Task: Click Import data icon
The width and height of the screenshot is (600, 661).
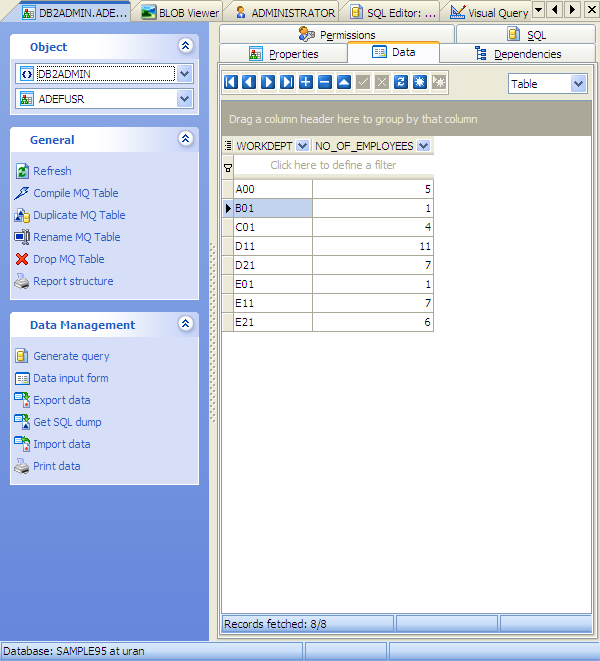Action: click(22, 444)
